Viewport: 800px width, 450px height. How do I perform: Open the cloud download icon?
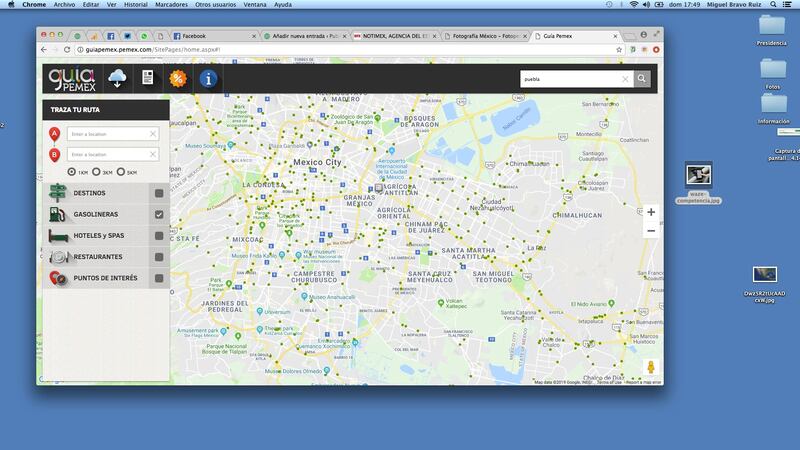point(117,79)
